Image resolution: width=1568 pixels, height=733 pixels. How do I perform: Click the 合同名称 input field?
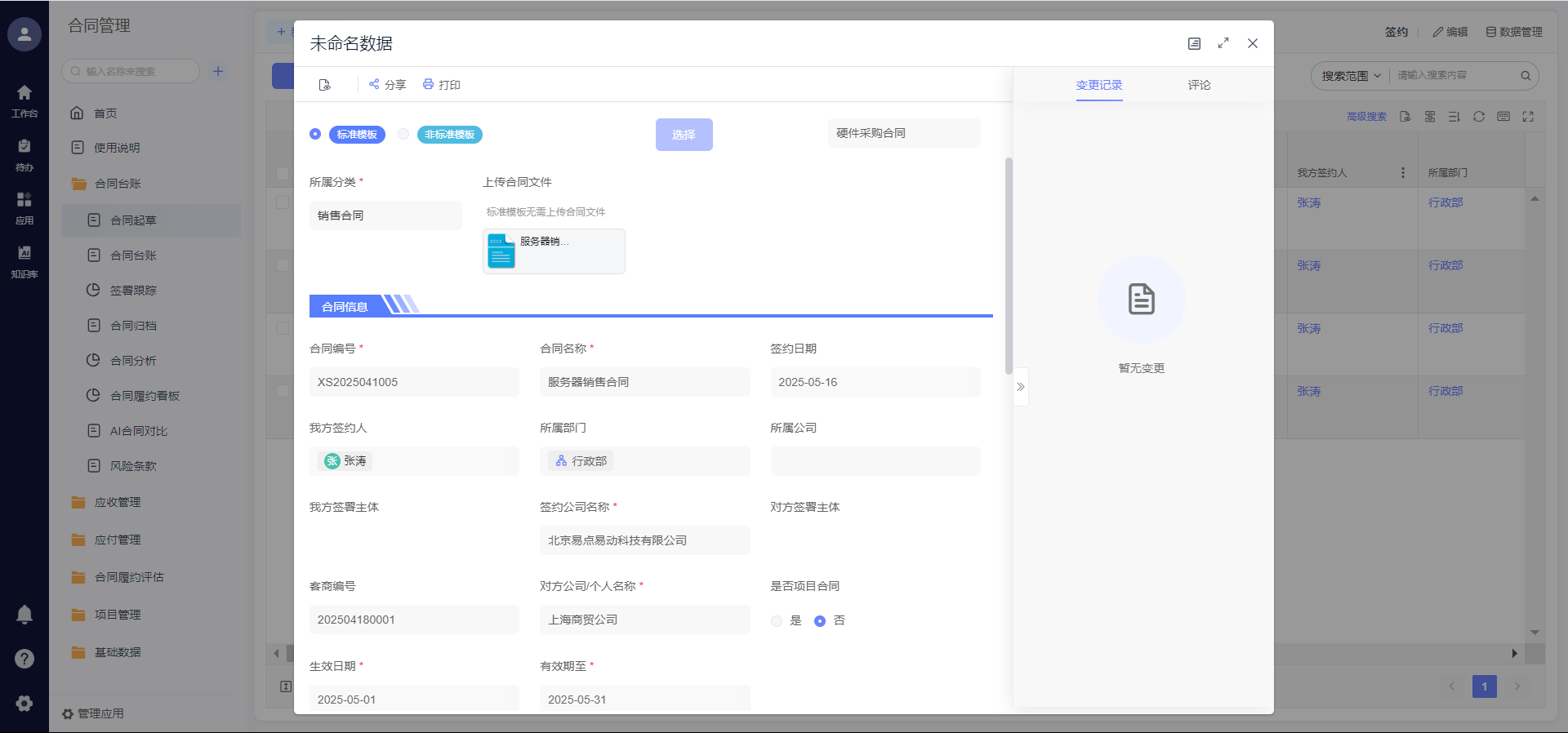[x=644, y=382]
